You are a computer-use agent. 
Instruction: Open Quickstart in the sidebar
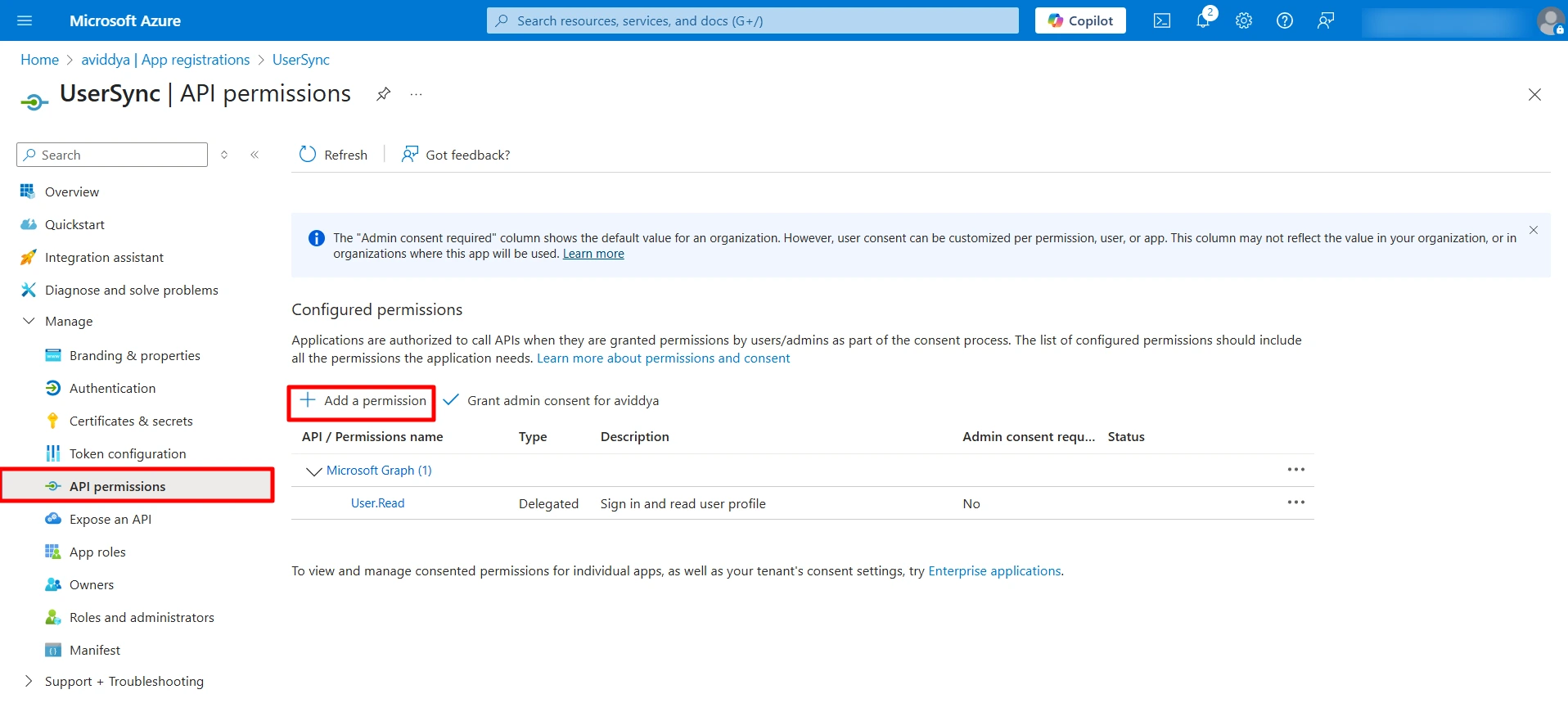74,224
